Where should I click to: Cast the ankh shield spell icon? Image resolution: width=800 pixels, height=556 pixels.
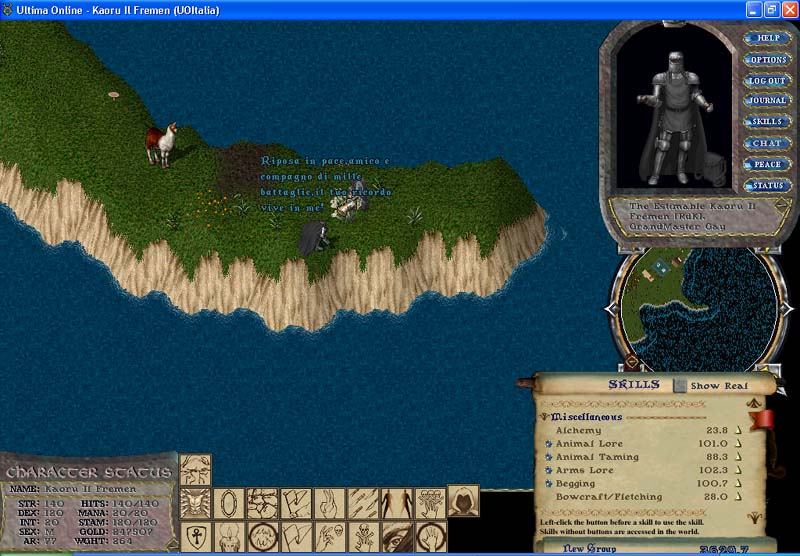click(x=196, y=537)
